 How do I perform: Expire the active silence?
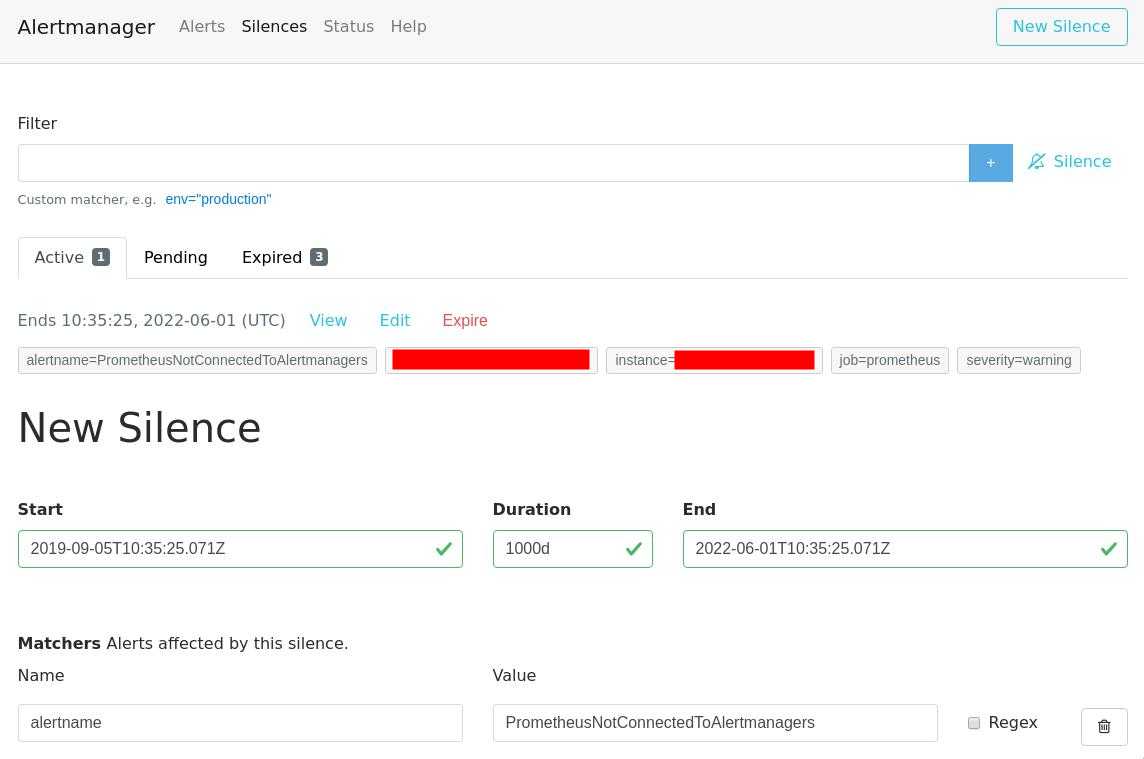[464, 320]
